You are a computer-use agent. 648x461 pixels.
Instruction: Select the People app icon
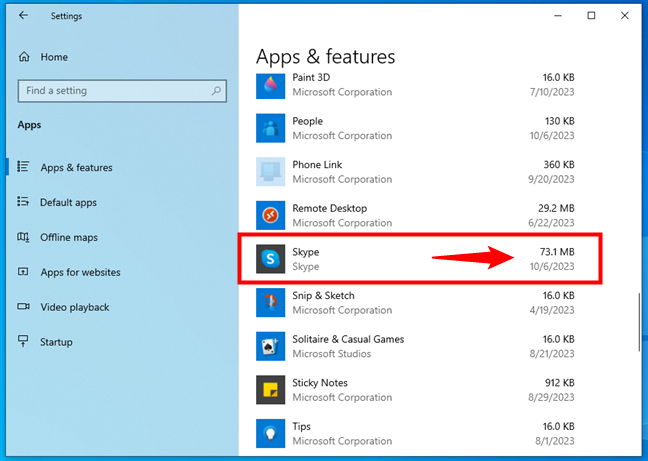271,128
